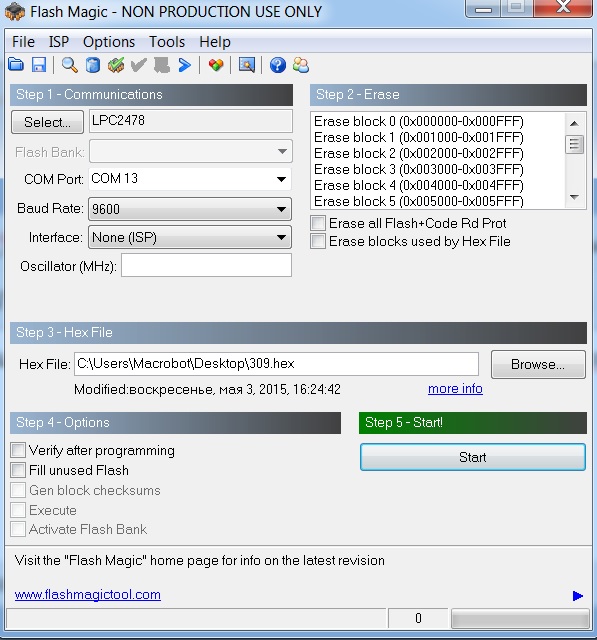The height and width of the screenshot is (640, 597).
Task: Click the Oscillator (MHz) input field
Action: pos(206,265)
